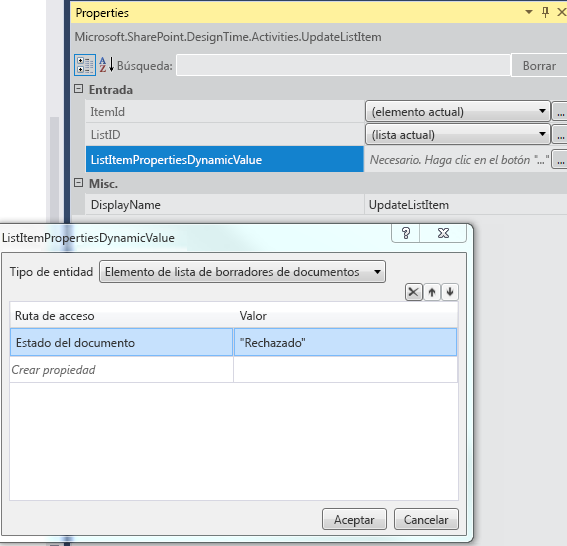Screen dimensions: 567x546
Task: Open help in ListItemPropertiesDynamicValue dialog
Action: 406,233
